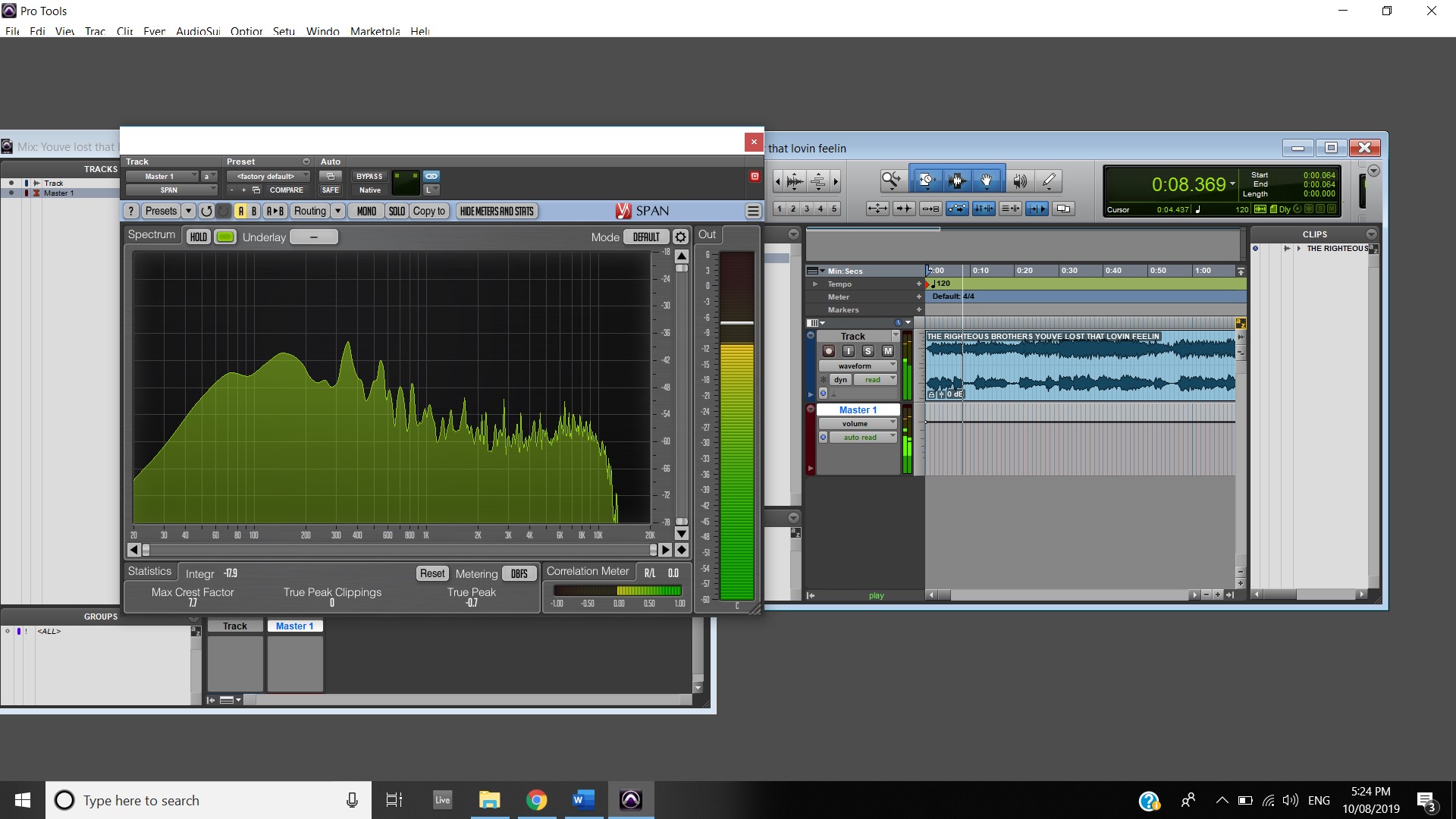
Task: Open the track view waveform selector
Action: pyautogui.click(x=857, y=366)
